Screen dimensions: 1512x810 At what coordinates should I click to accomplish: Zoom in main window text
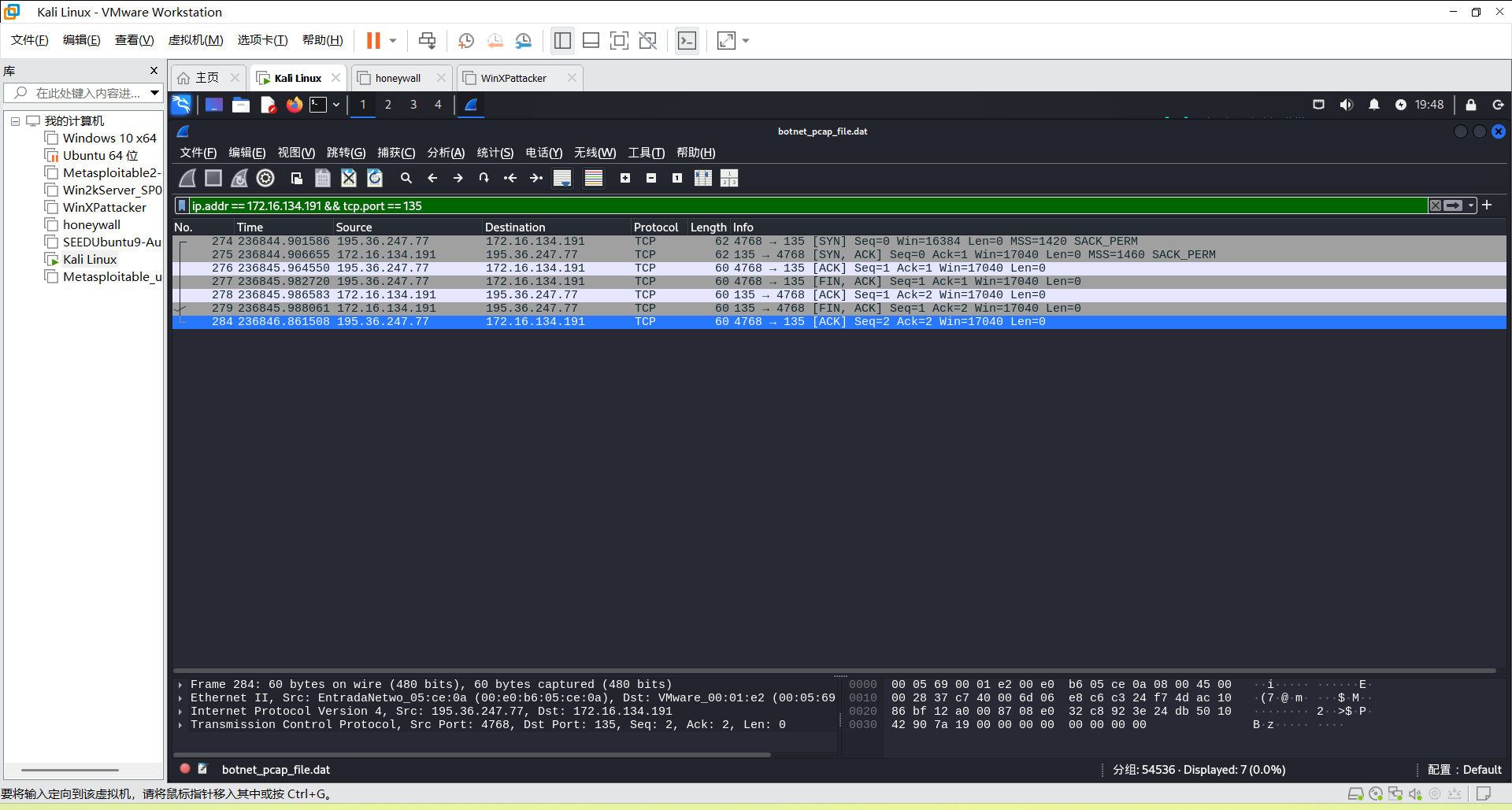point(625,179)
